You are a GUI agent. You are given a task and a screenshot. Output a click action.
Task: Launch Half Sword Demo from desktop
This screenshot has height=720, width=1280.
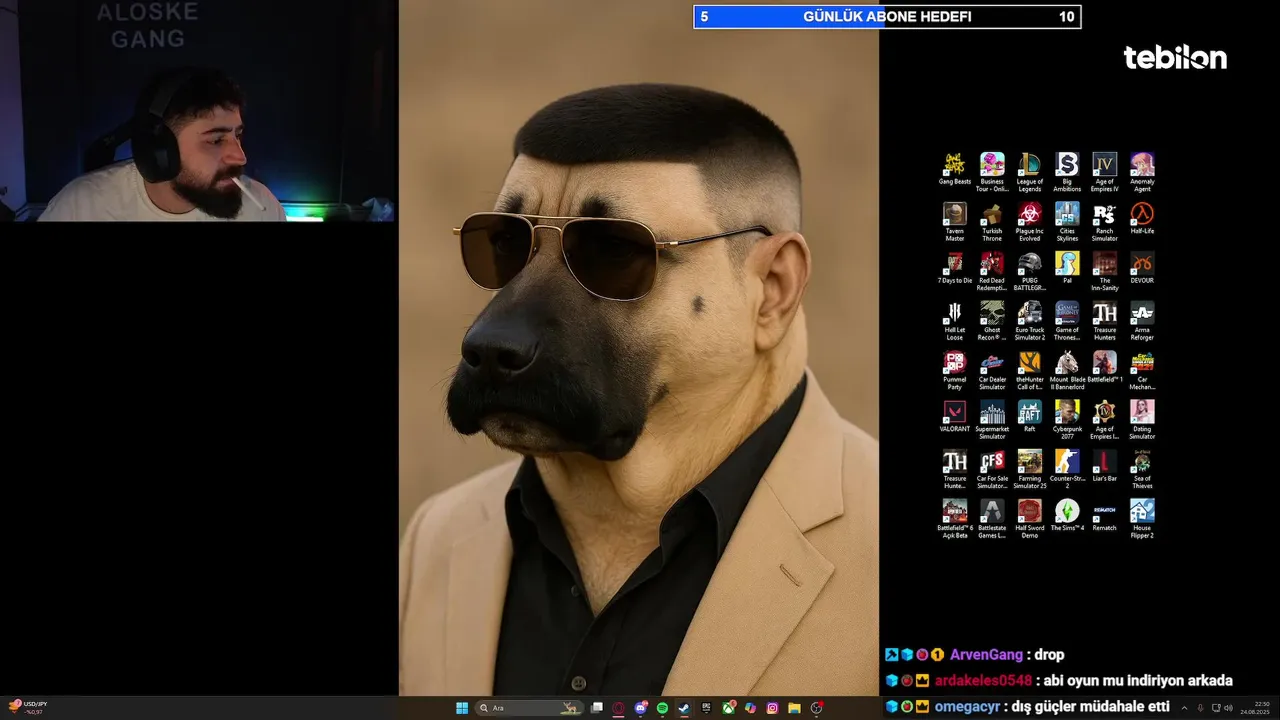(1029, 519)
